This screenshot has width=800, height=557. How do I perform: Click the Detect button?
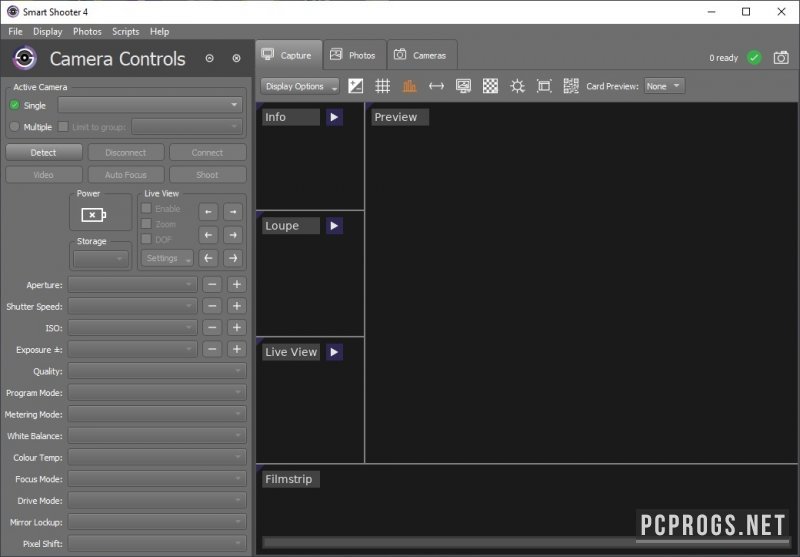coord(43,153)
